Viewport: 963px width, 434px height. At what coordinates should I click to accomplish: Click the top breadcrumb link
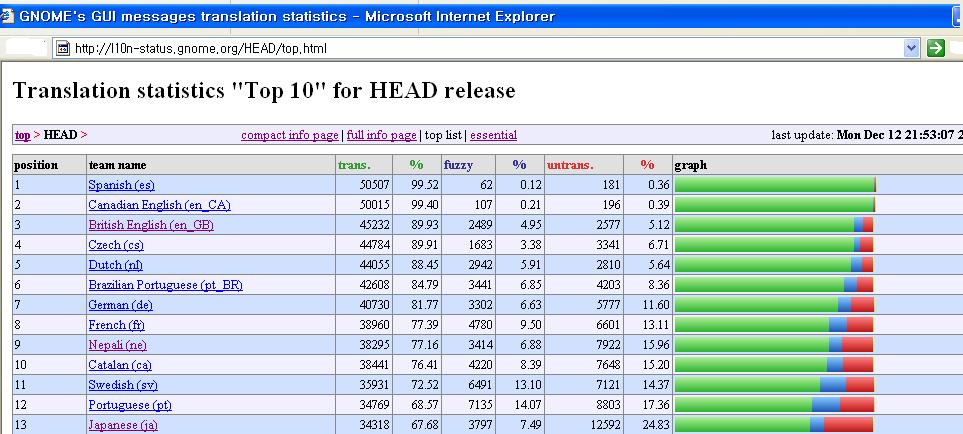point(22,135)
